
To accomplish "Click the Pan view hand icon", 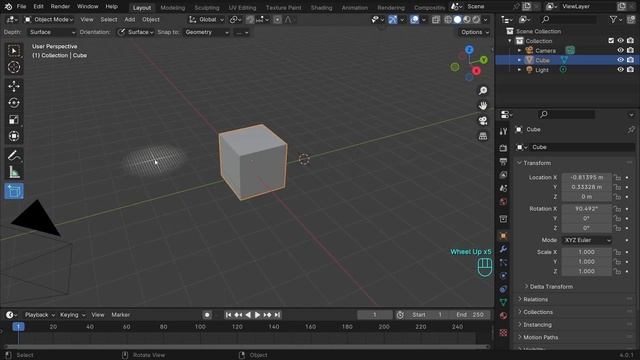I will tap(483, 106).
